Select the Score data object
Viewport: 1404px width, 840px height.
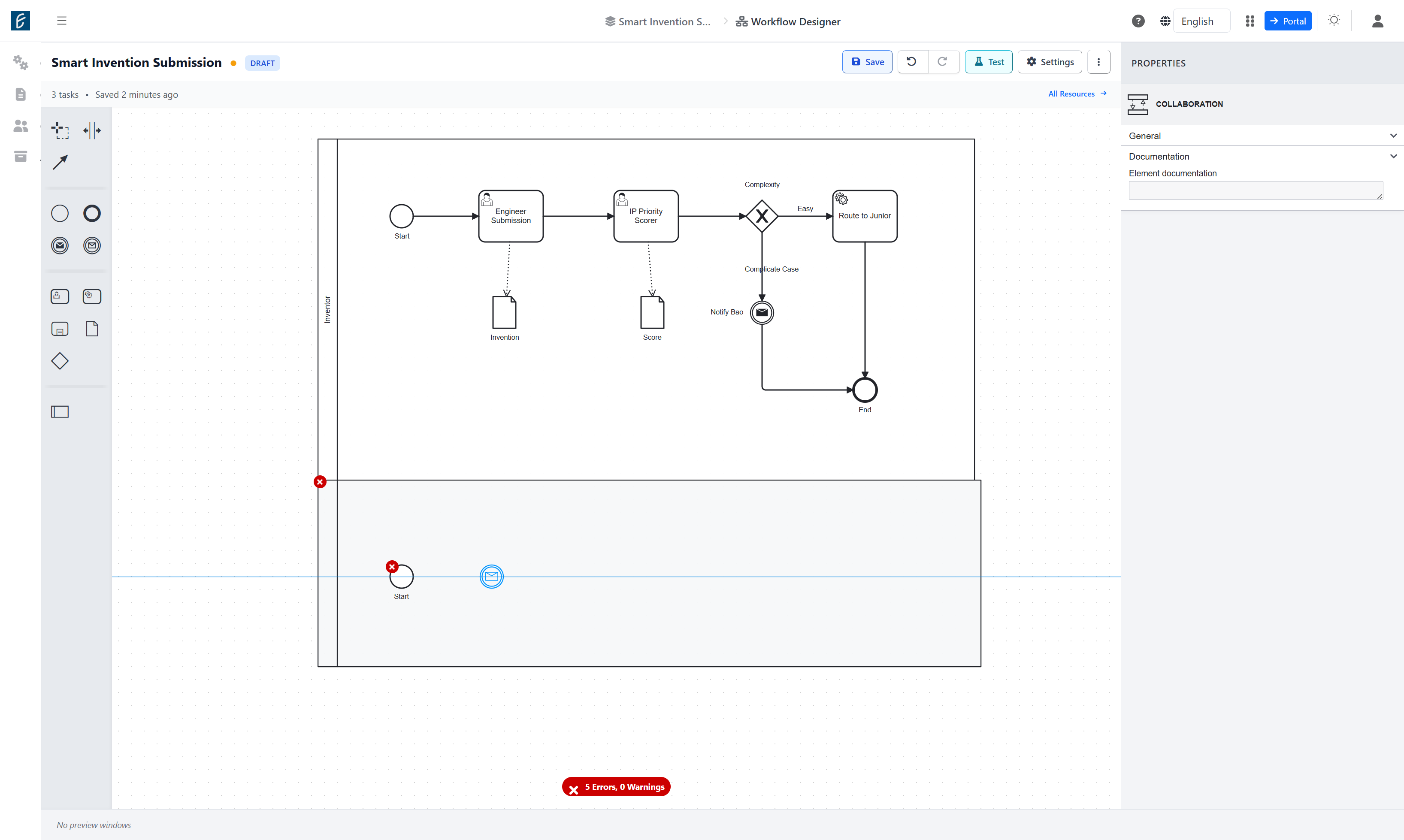point(652,312)
